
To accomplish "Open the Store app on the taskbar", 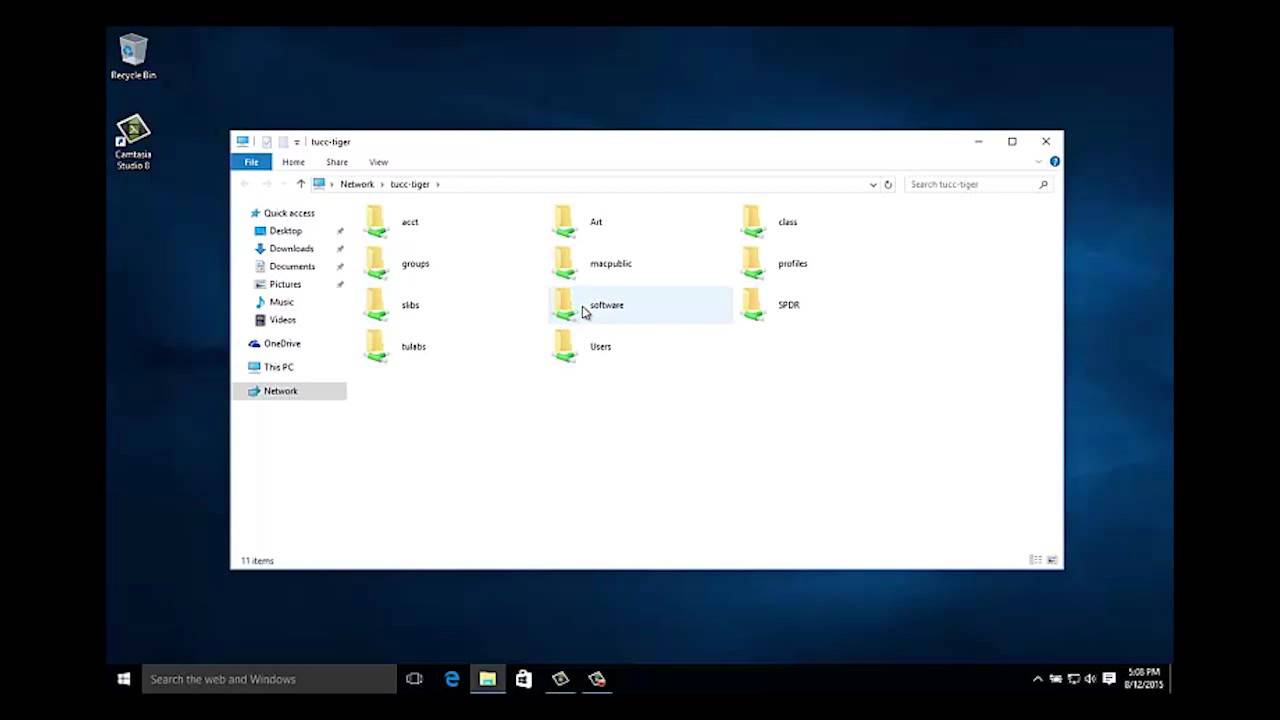I will (x=524, y=679).
